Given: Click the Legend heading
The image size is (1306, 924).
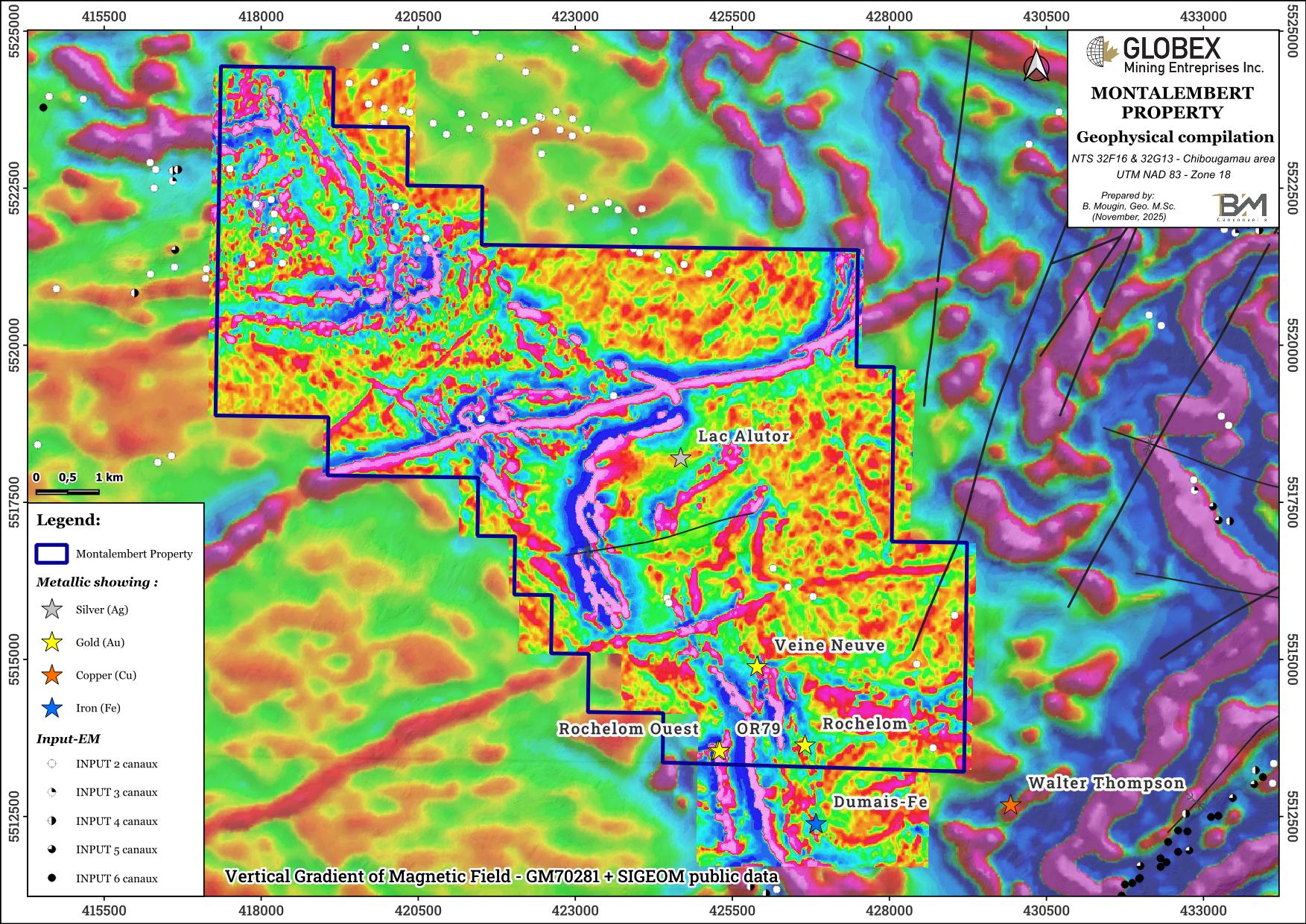Looking at the screenshot, I should click(x=69, y=520).
